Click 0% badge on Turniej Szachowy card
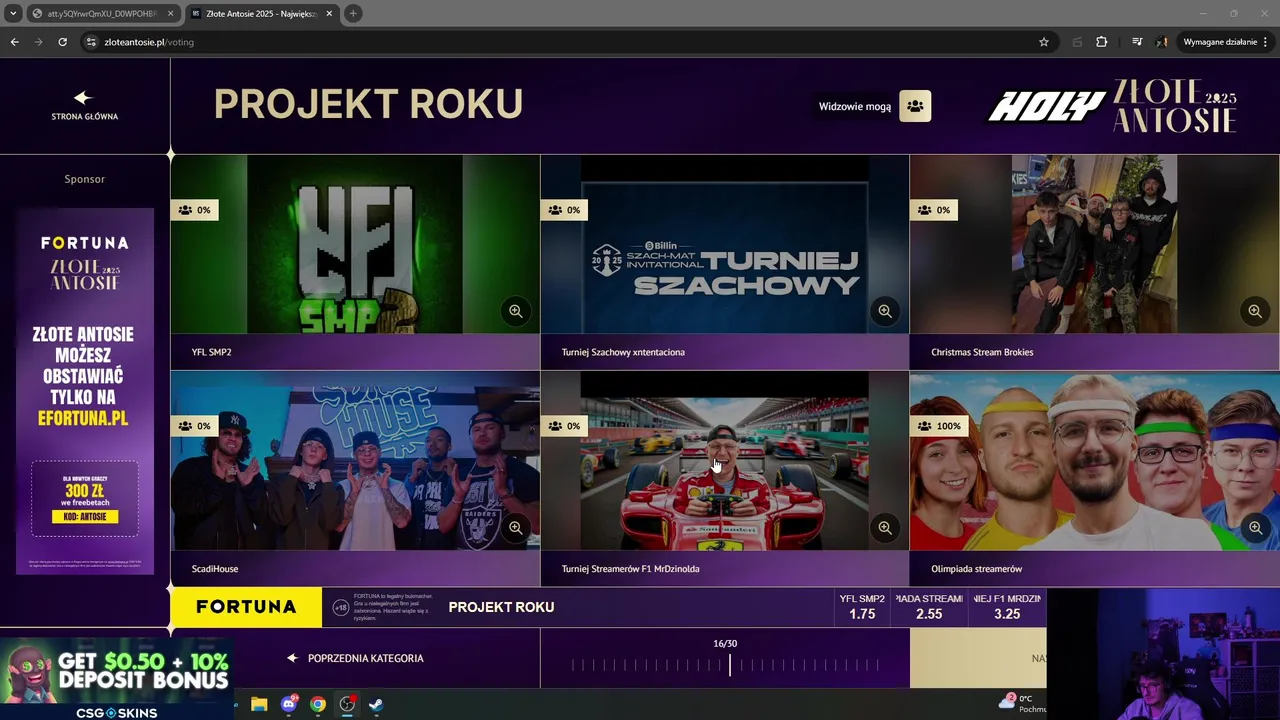Image resolution: width=1280 pixels, height=720 pixels. coord(564,210)
